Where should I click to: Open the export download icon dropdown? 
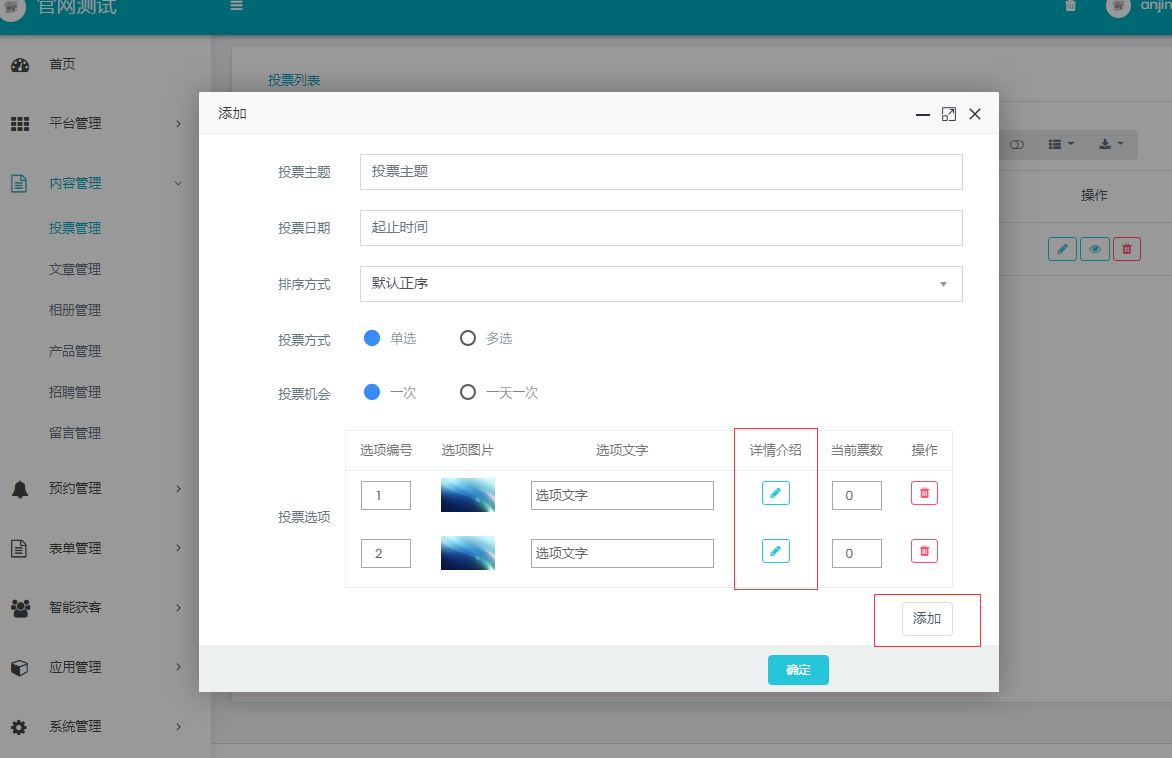1111,145
